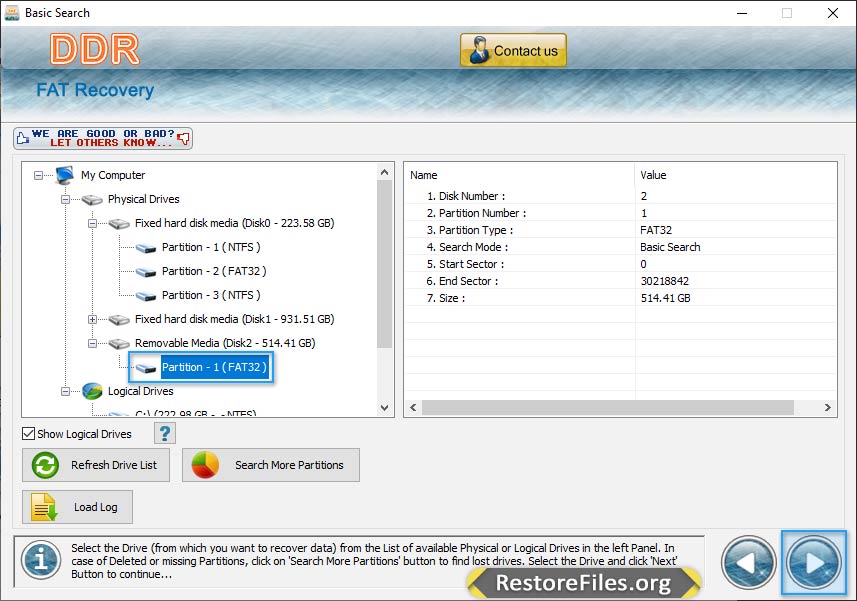Click the Search More Partitions button
Viewport: 857px width, 601px height.
[x=271, y=465]
